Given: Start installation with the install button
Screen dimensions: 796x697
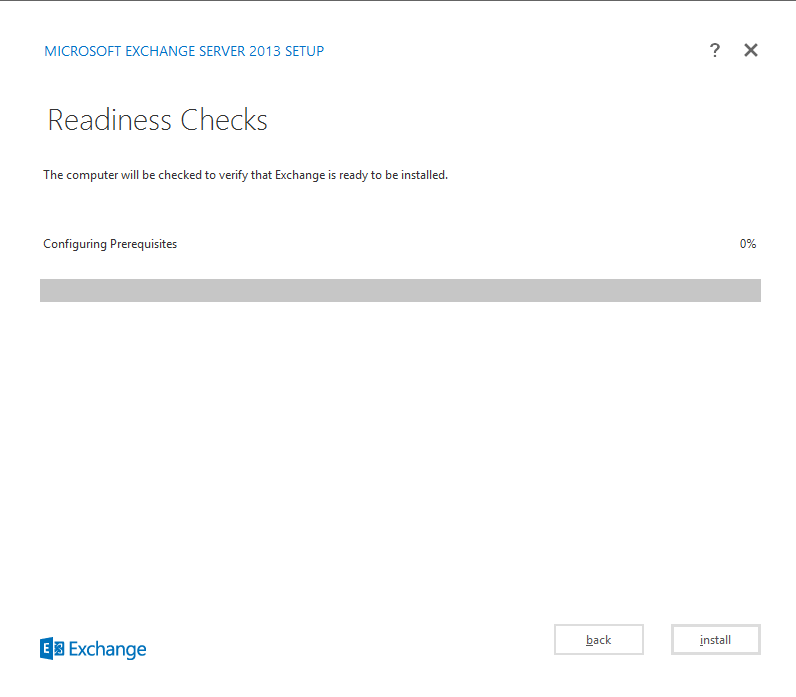Looking at the screenshot, I should 715,640.
